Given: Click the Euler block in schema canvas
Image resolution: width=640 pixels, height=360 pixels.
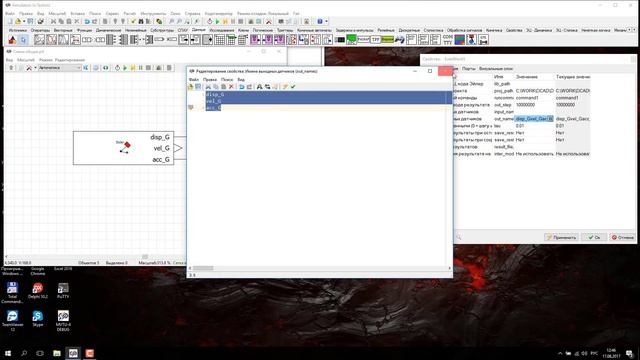Looking at the screenshot, I should tap(123, 148).
